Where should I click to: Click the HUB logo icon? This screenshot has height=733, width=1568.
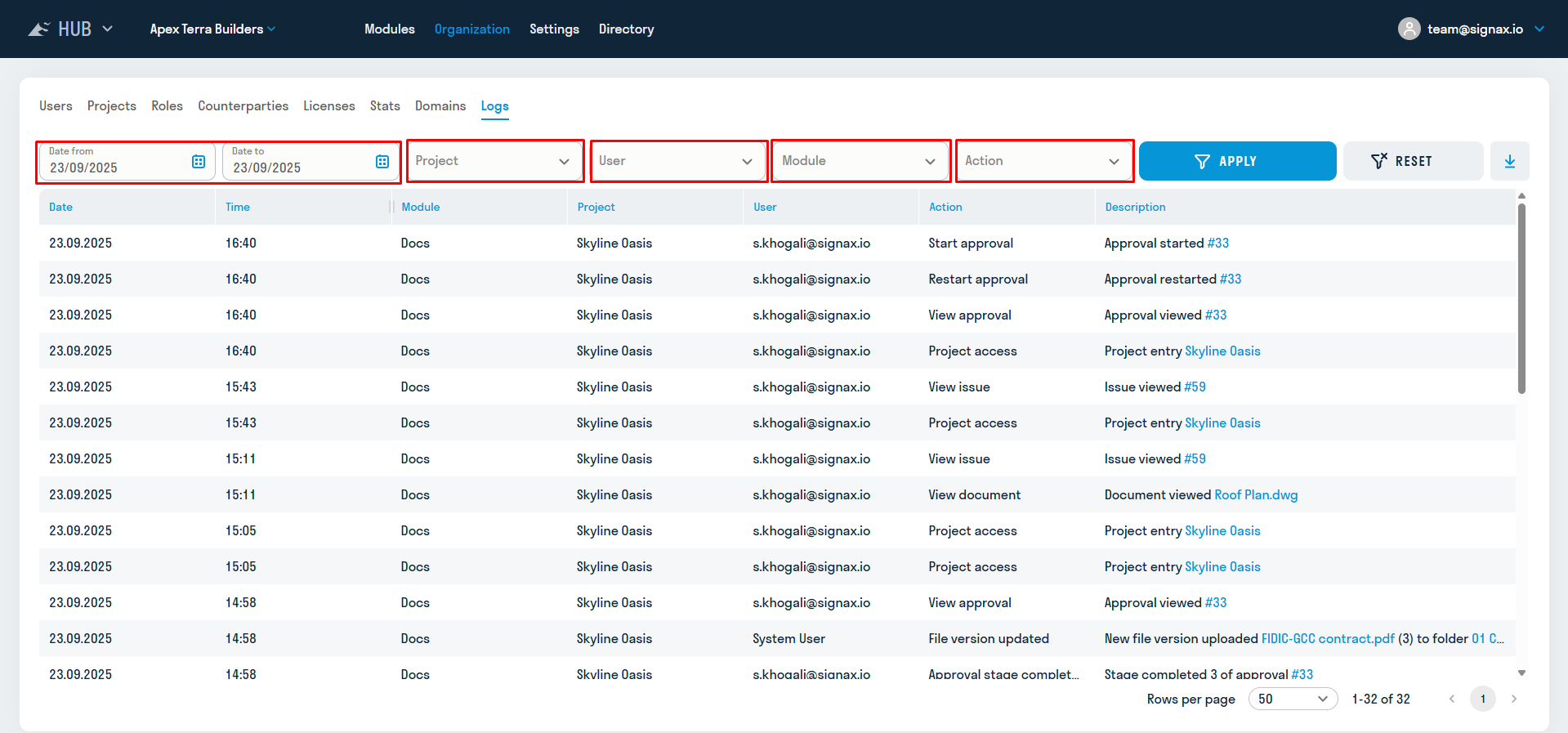point(38,29)
